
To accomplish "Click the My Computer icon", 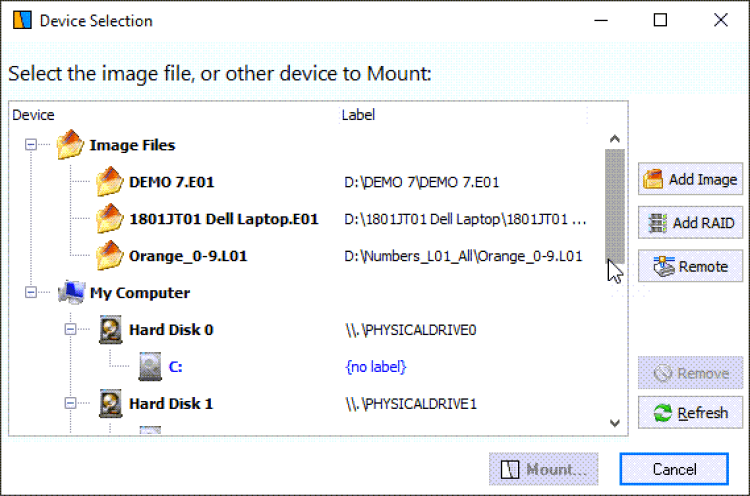I will 70,293.
